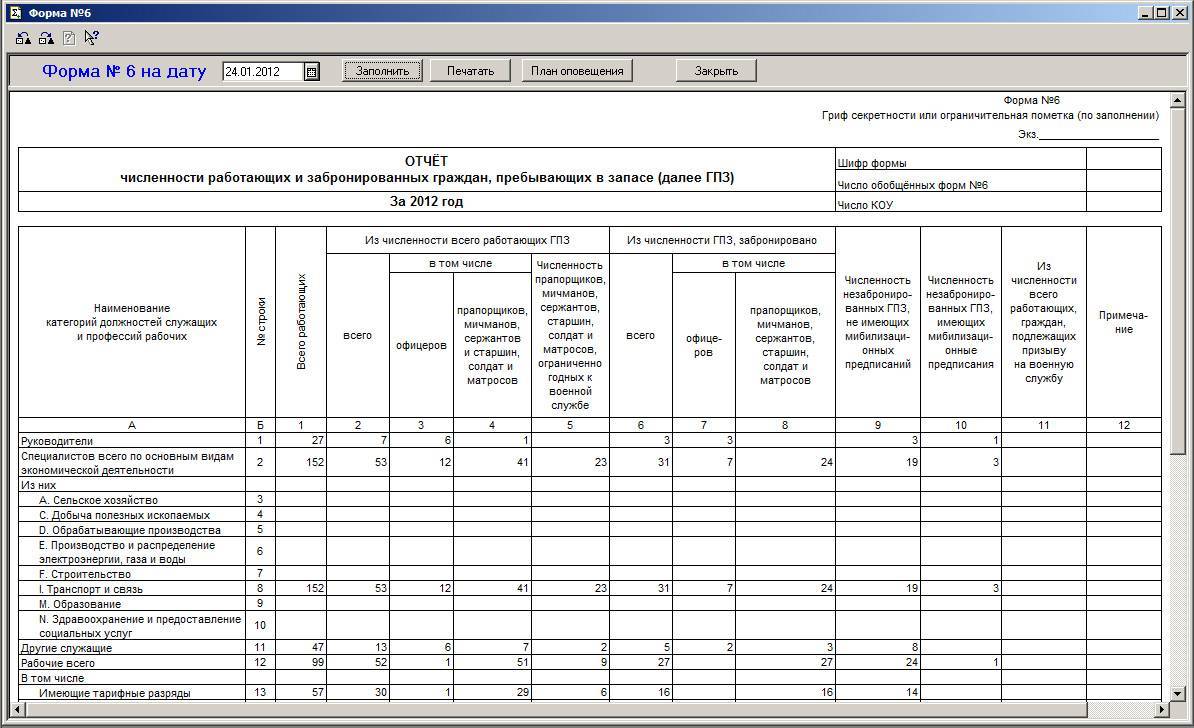Click the vertical scrollbar up arrow
The image size is (1194, 728).
1177,100
